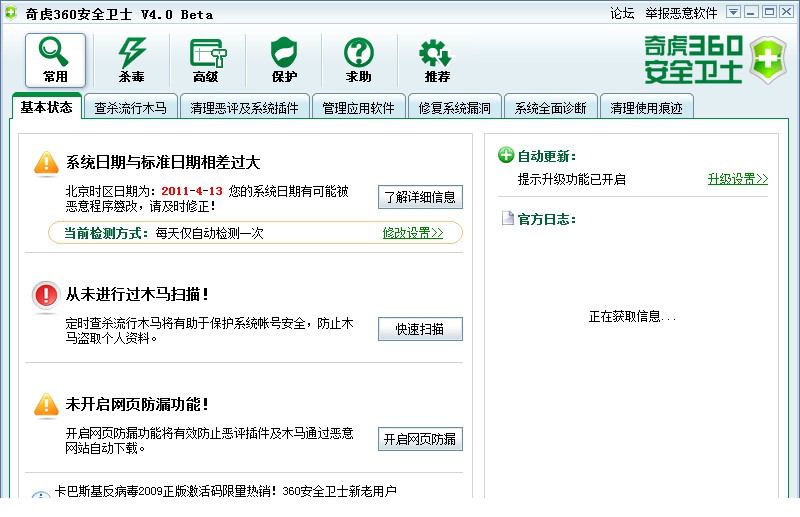Image resolution: width=800 pixels, height=517 pixels.
Task: Click warning icon beside 未开启网页防漏功能
Action: coord(46,406)
